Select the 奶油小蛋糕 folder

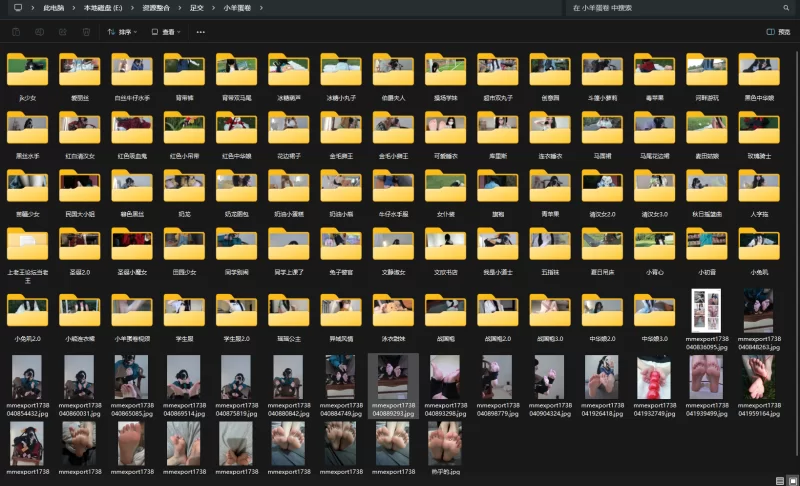(x=289, y=193)
